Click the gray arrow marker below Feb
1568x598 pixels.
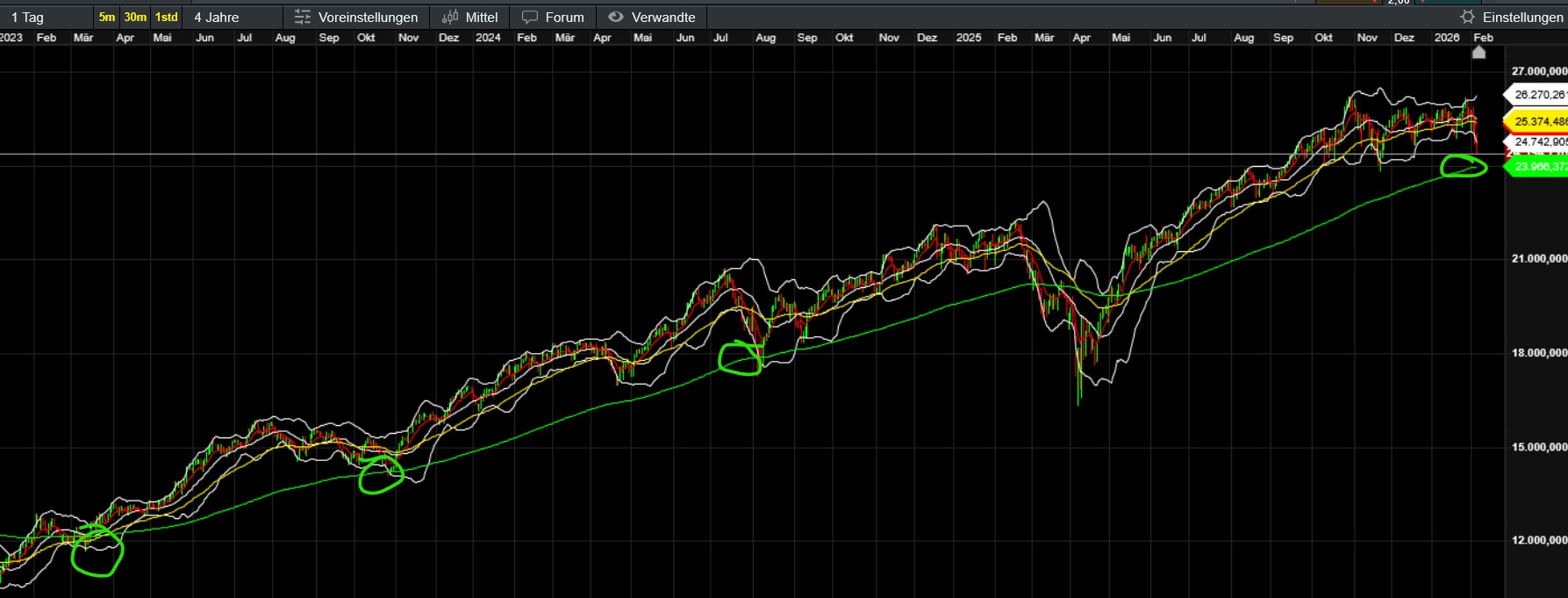tap(1479, 53)
